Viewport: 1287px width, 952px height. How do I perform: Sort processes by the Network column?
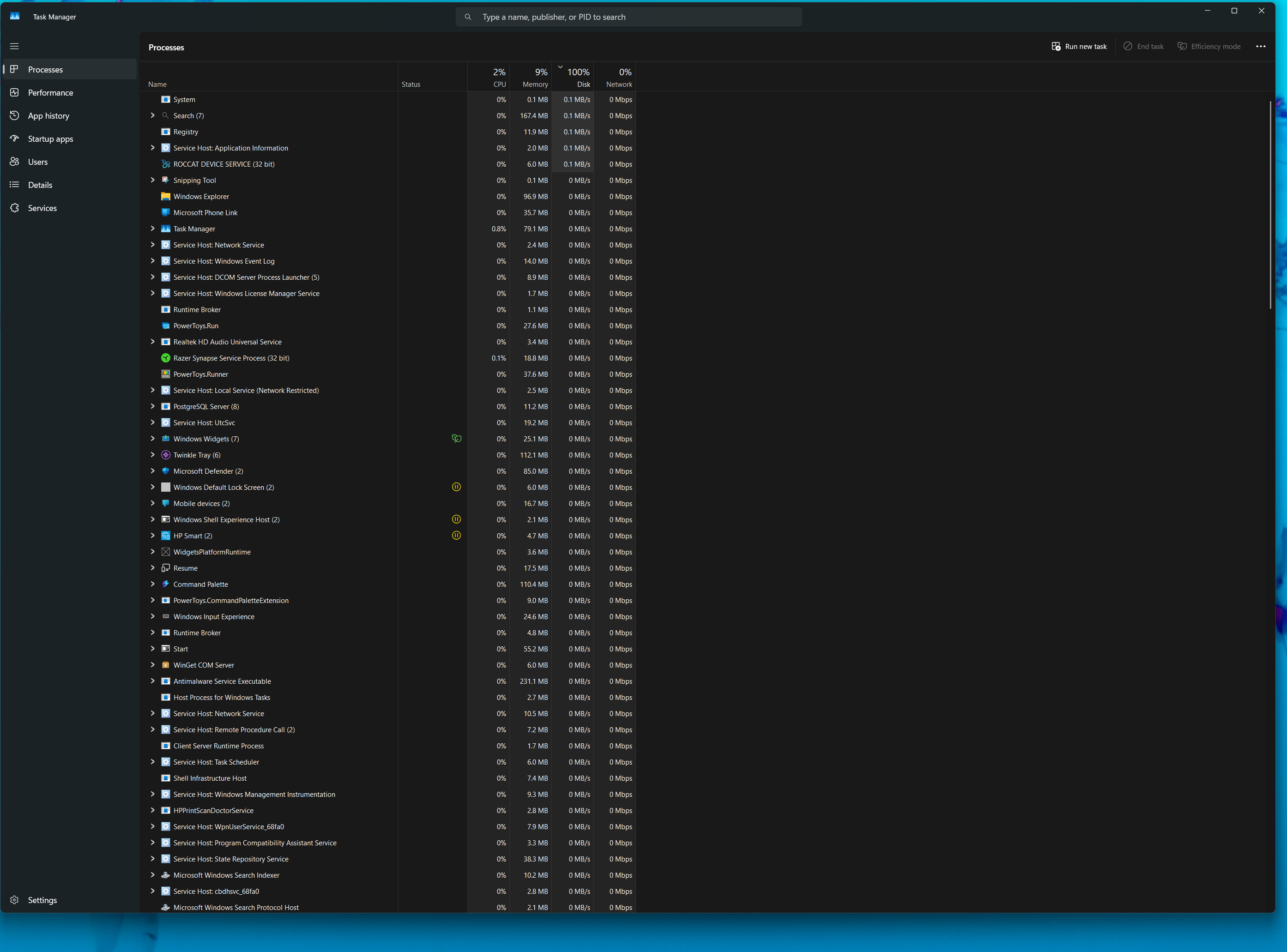pos(615,77)
